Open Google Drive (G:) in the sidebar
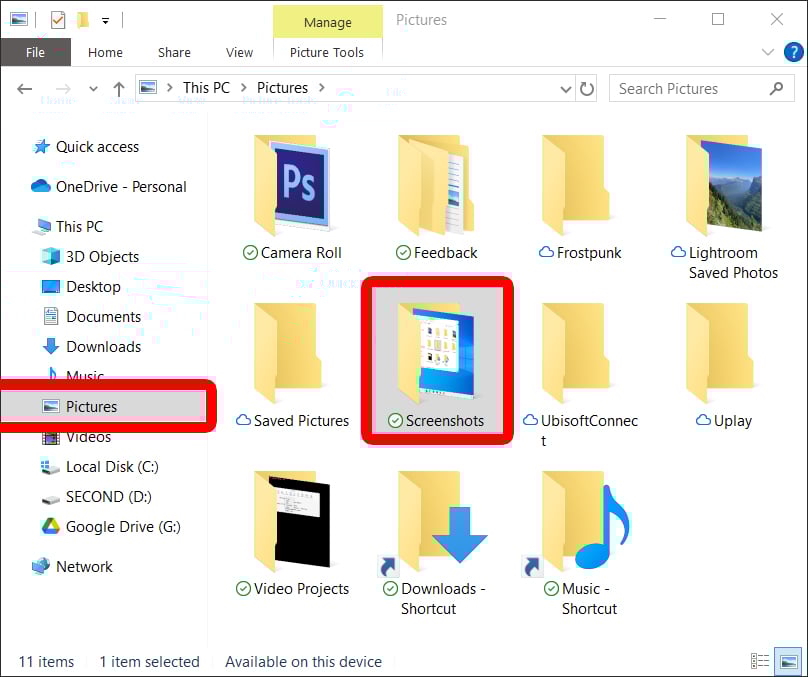Viewport: 808px width, 677px height. point(109,526)
